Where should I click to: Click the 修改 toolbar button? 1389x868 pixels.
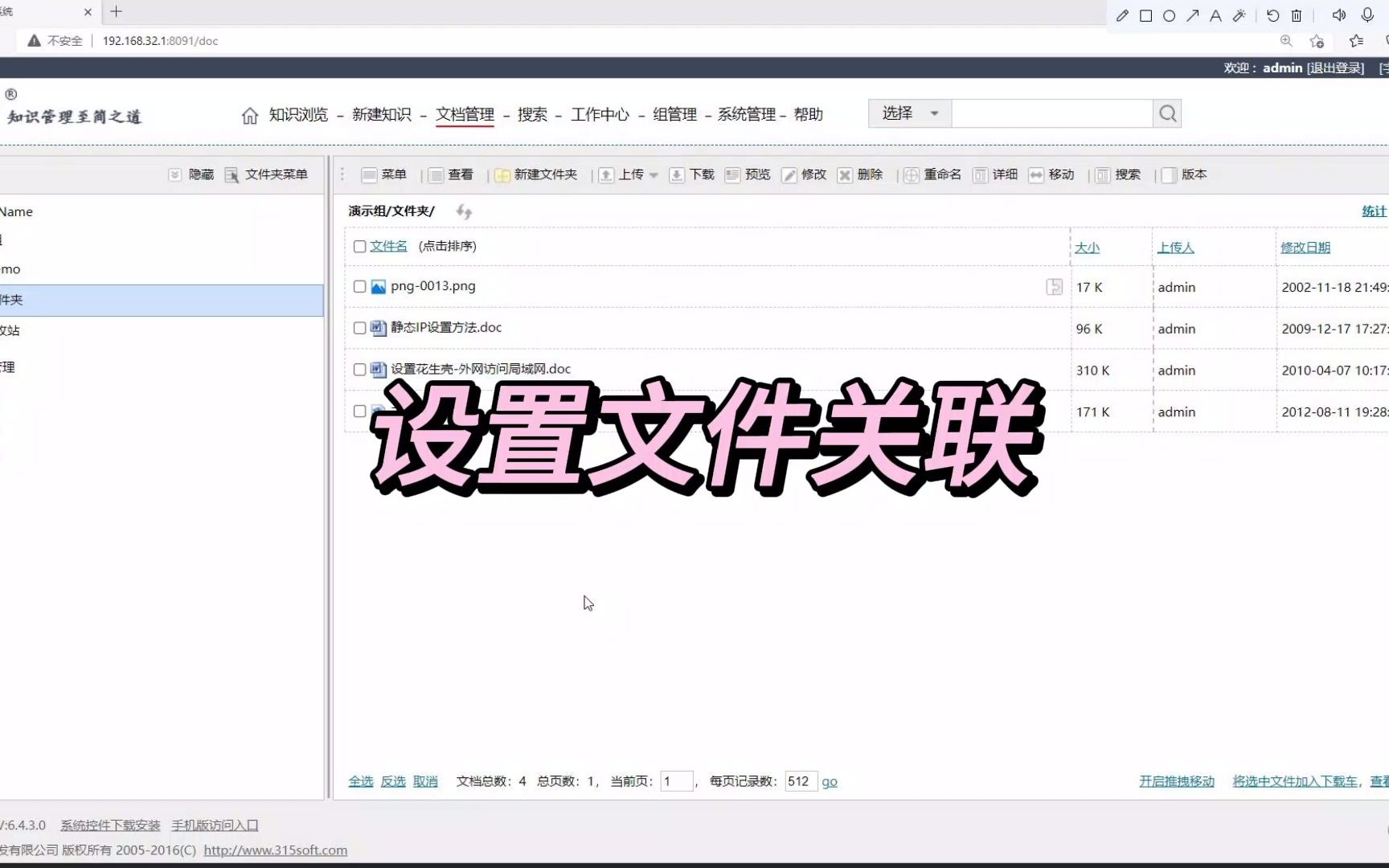click(804, 174)
